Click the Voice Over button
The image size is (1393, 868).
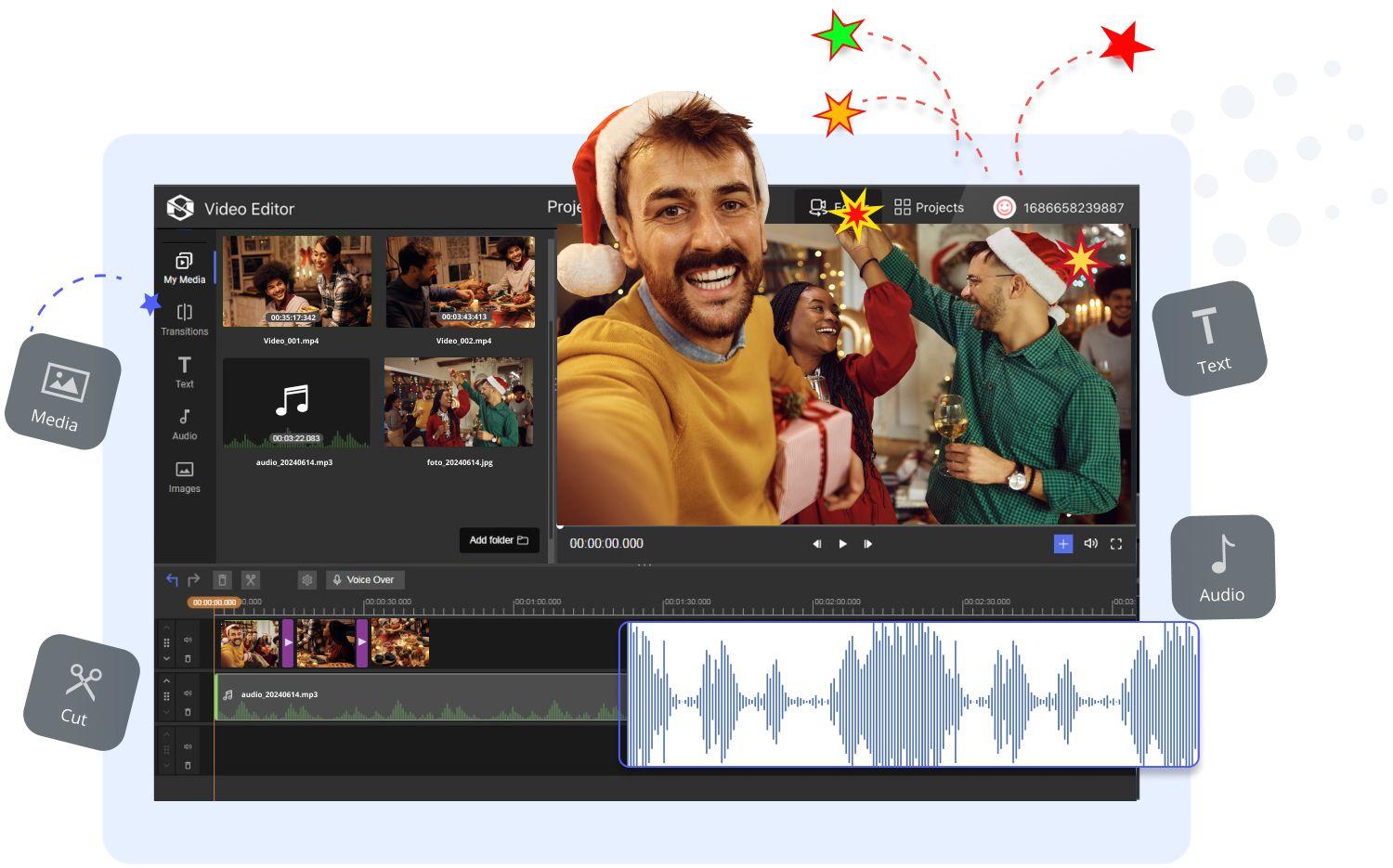point(364,580)
